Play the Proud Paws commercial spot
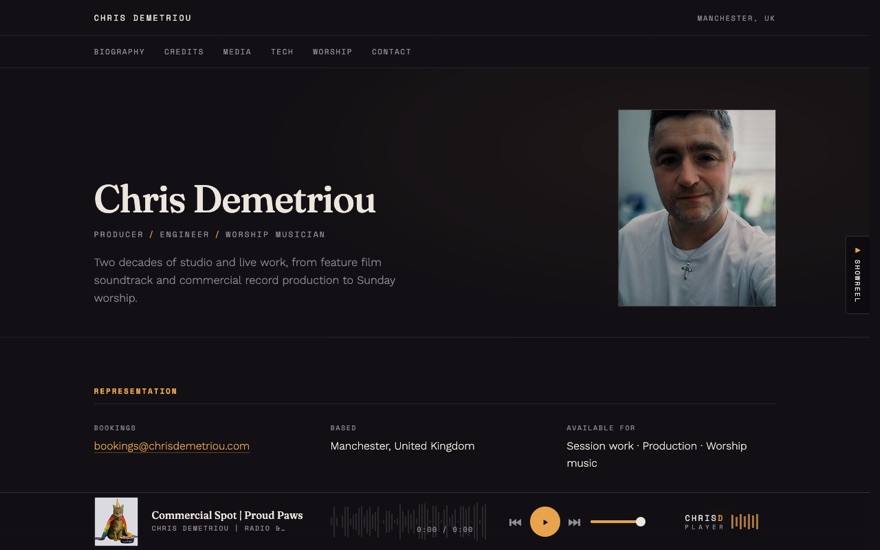Image resolution: width=880 pixels, height=550 pixels. (x=544, y=521)
